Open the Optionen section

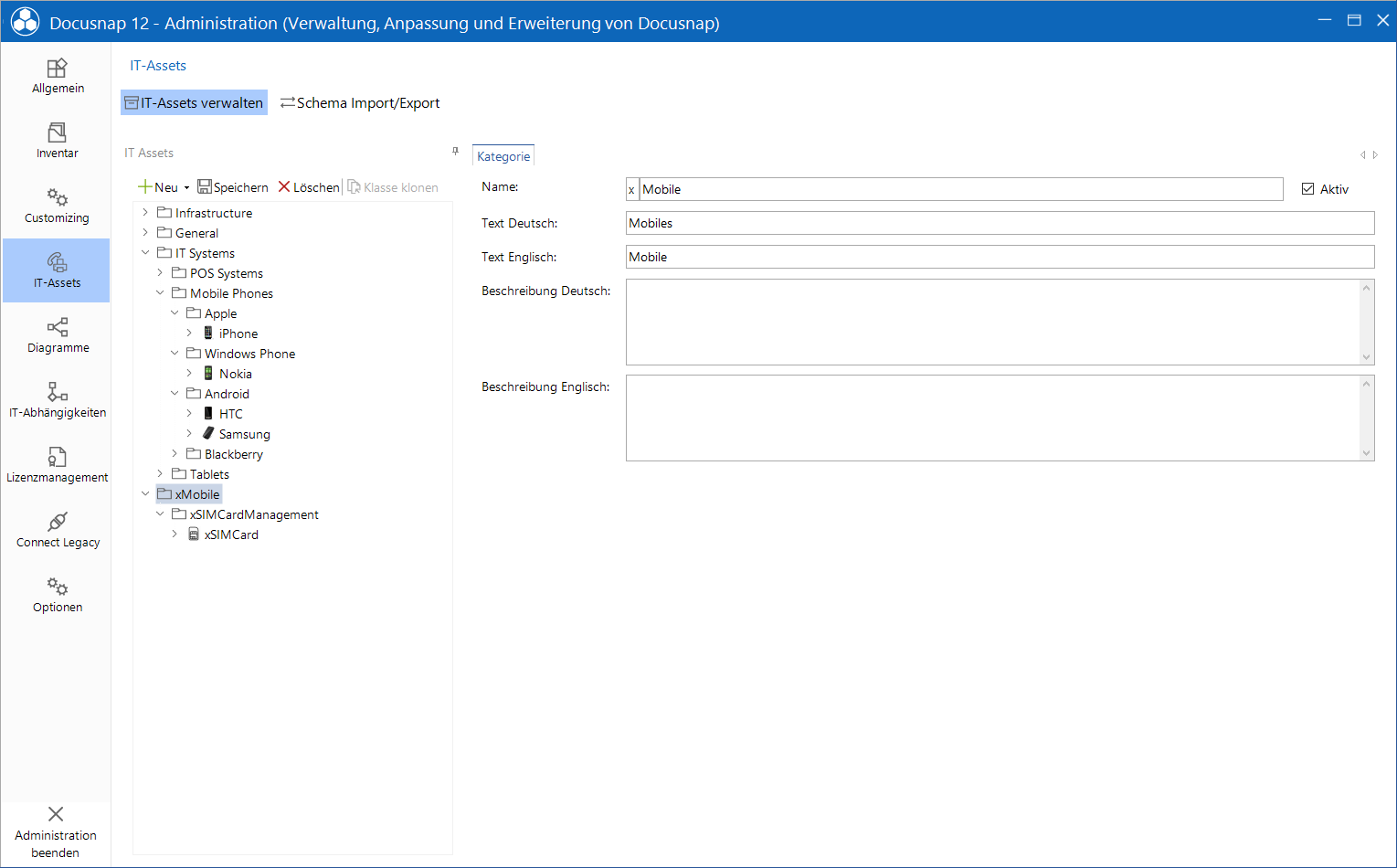[x=57, y=595]
